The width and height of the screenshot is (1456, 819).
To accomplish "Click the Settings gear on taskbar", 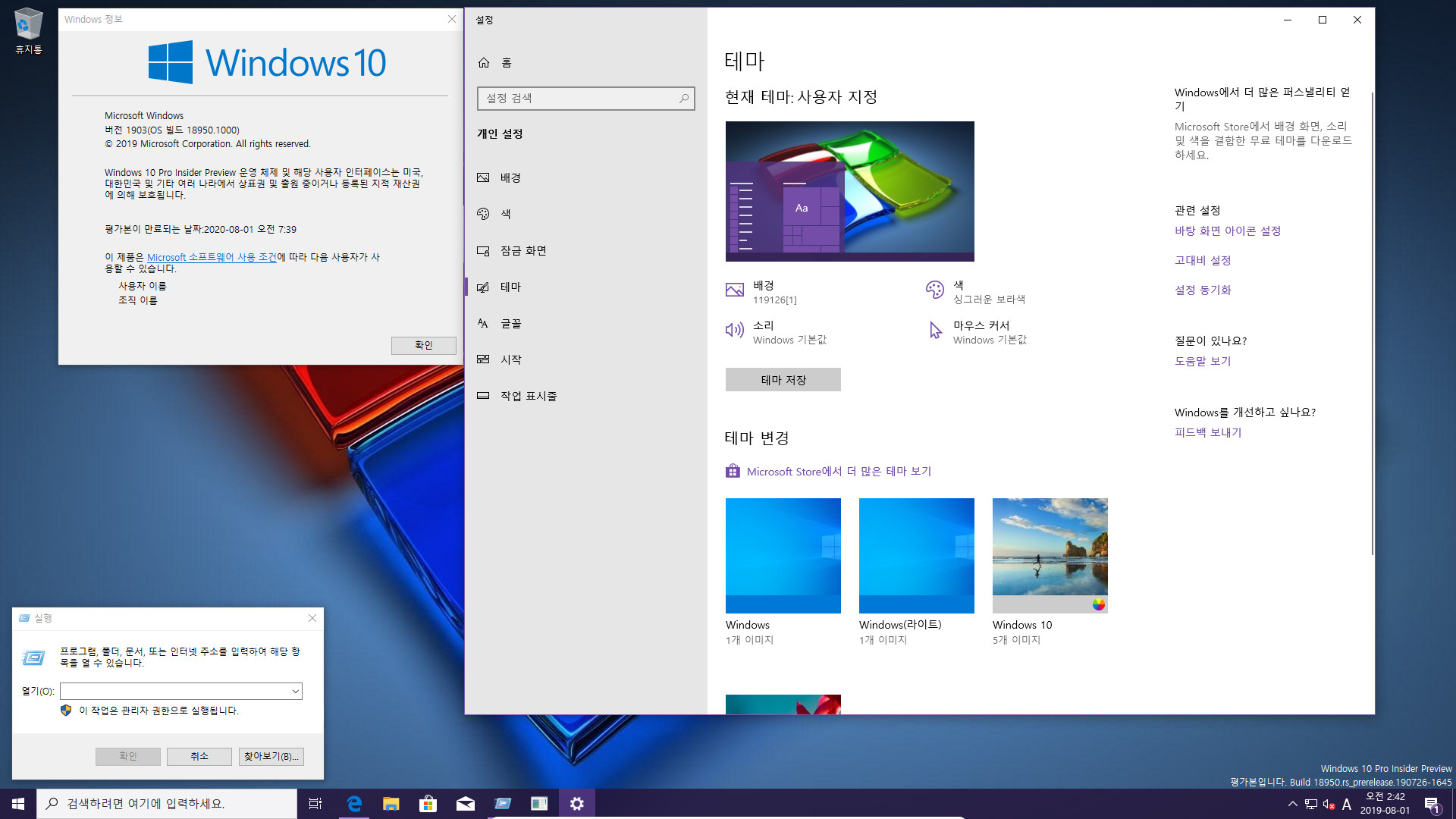I will pos(577,804).
